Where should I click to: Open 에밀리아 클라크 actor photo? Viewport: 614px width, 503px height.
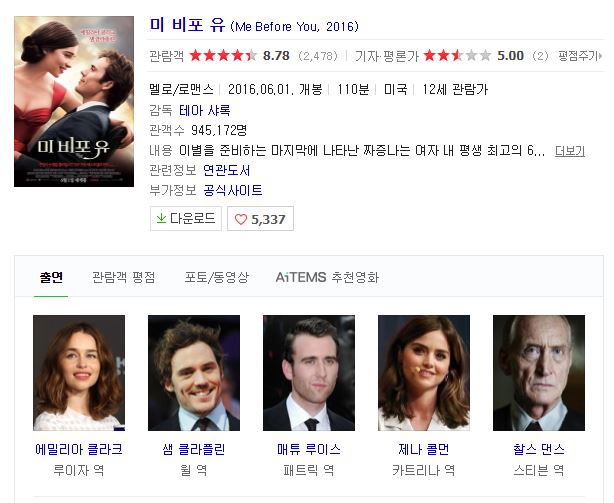pos(79,373)
